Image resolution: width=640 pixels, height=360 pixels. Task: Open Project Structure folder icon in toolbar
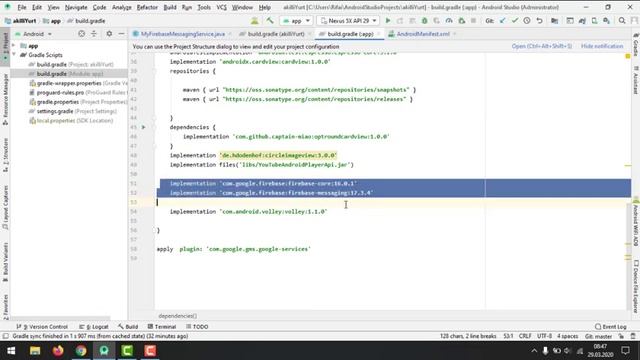[554, 21]
